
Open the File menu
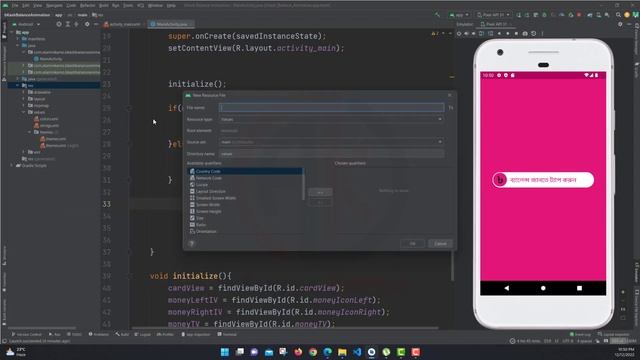15,6
